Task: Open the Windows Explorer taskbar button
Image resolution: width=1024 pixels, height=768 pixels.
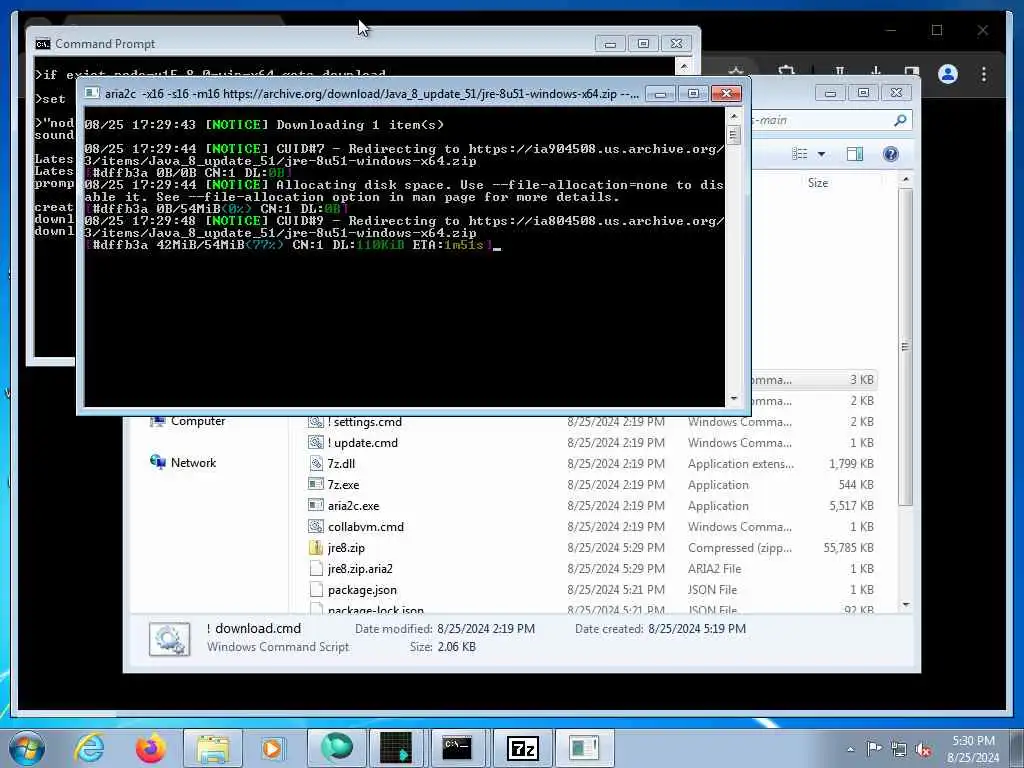Action: pos(213,748)
